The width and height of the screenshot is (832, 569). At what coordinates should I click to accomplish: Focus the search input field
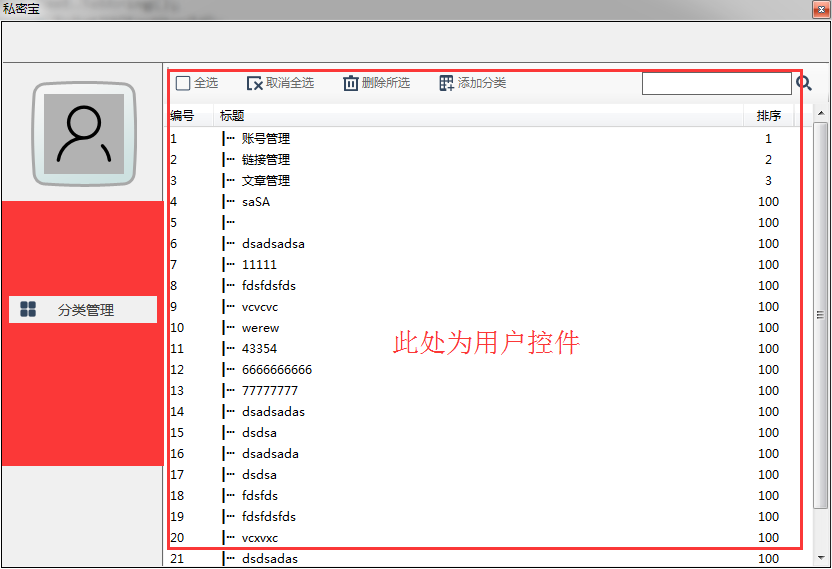(717, 84)
